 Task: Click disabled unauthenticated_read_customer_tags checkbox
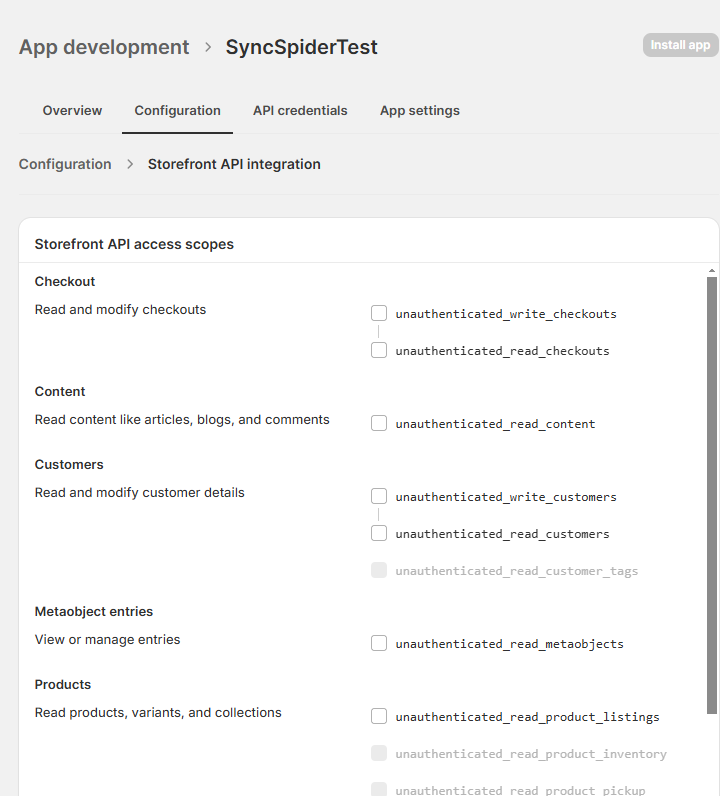(x=379, y=570)
